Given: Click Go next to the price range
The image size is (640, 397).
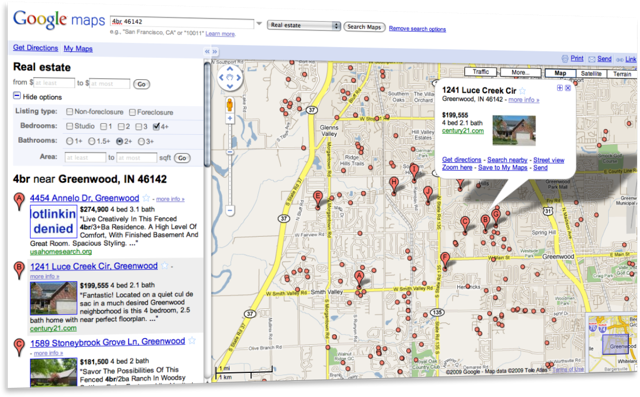Looking at the screenshot, I should coord(142,84).
